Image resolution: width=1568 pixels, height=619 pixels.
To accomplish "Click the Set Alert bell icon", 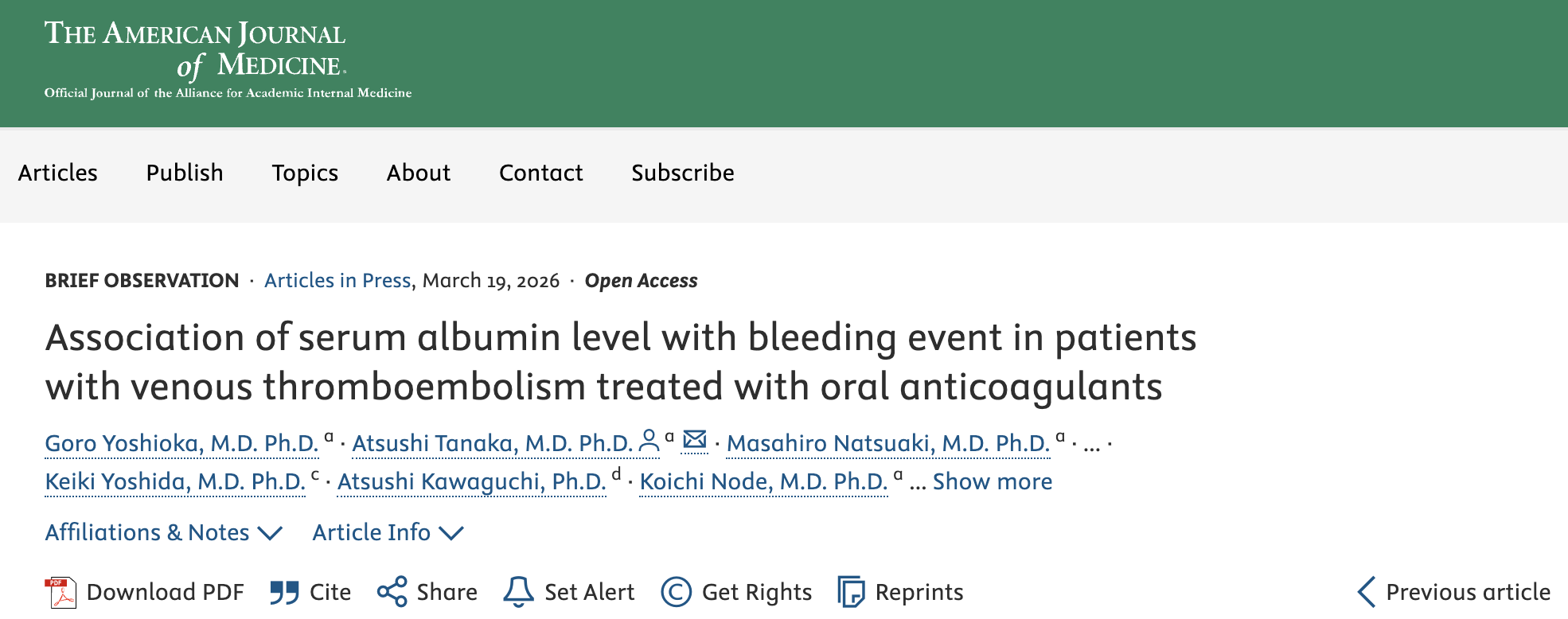I will click(x=518, y=592).
